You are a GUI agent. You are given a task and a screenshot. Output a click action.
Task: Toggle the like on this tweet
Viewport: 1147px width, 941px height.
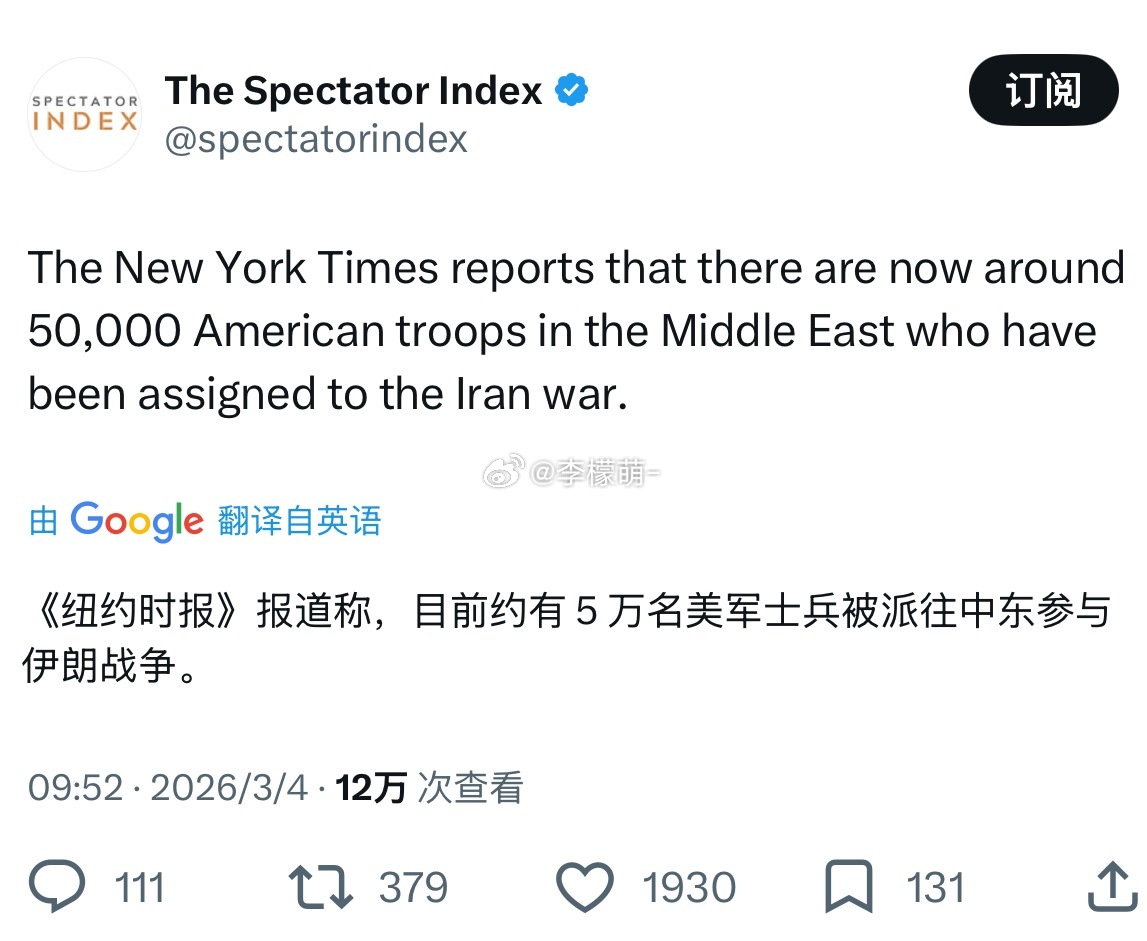[586, 885]
